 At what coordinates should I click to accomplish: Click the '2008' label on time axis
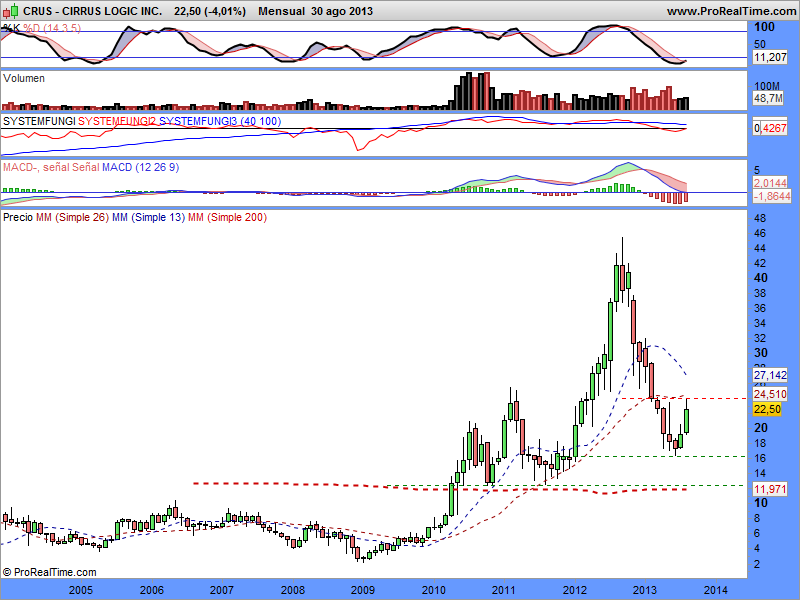293,590
